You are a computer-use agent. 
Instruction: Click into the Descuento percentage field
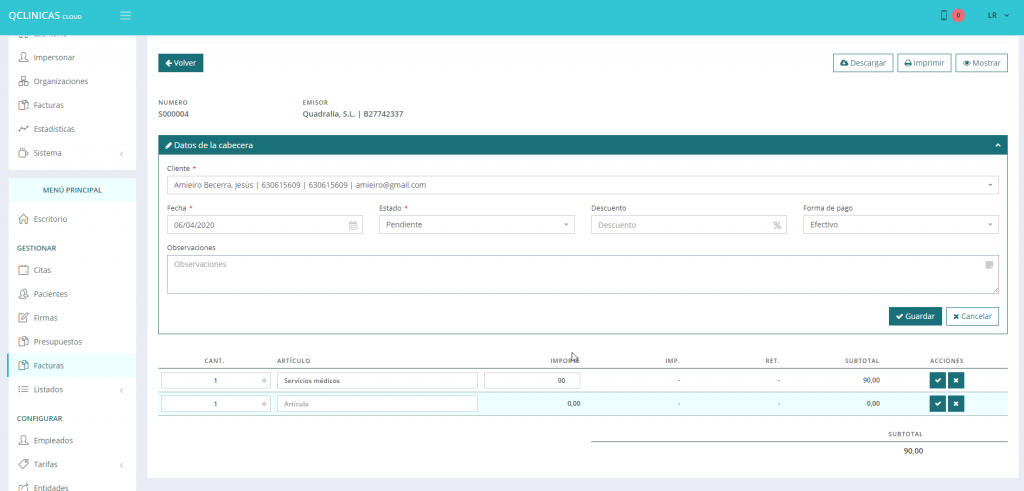pyautogui.click(x=681, y=225)
